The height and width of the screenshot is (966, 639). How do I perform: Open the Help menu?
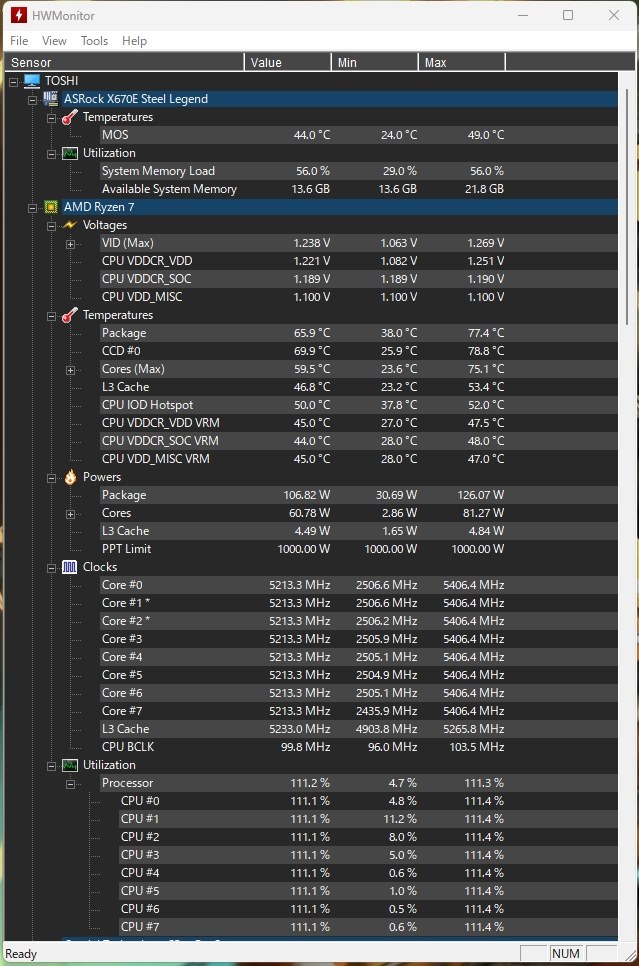[x=134, y=41]
